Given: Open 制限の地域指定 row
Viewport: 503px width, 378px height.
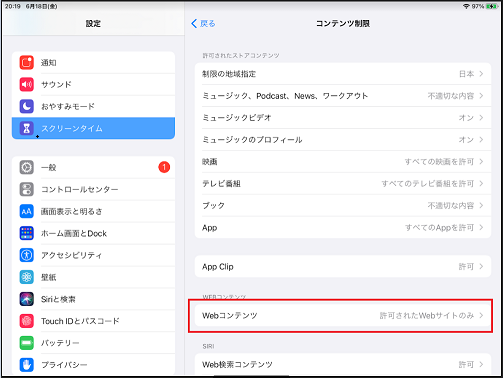Looking at the screenshot, I should point(343,74).
